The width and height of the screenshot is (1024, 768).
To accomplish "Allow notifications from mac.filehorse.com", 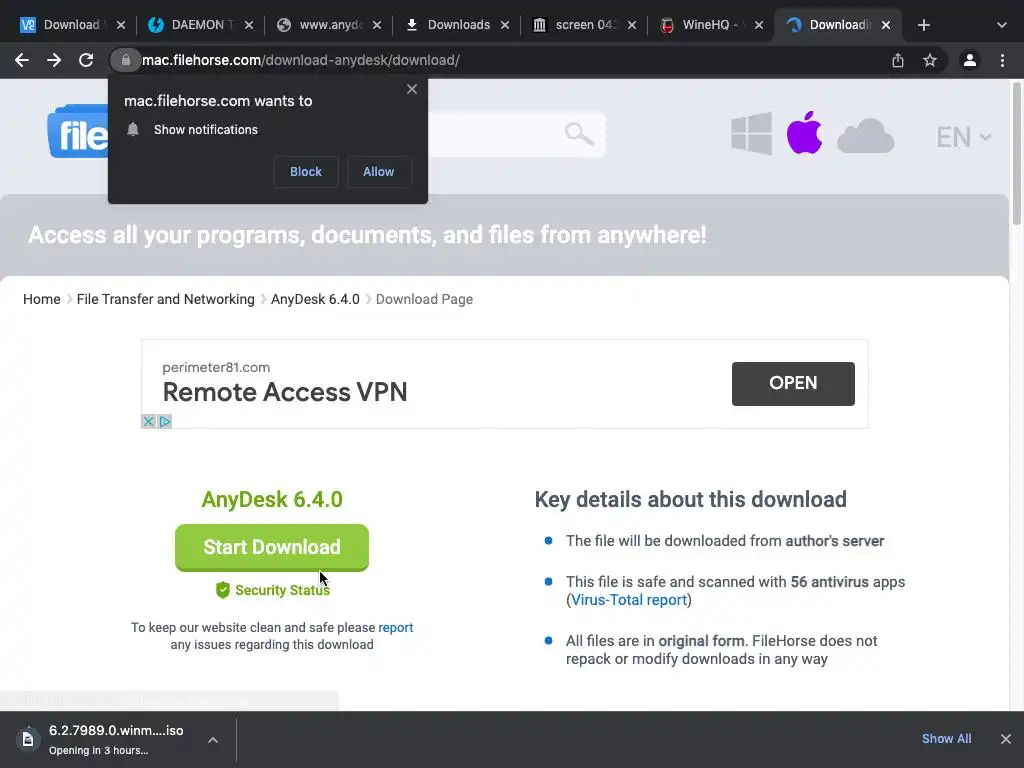I will (378, 172).
